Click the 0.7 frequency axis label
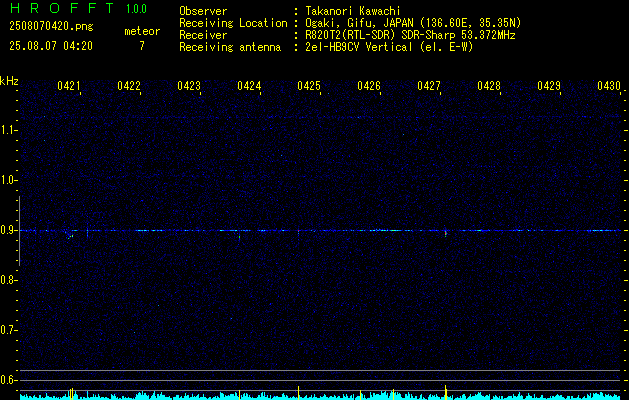 click(x=8, y=330)
